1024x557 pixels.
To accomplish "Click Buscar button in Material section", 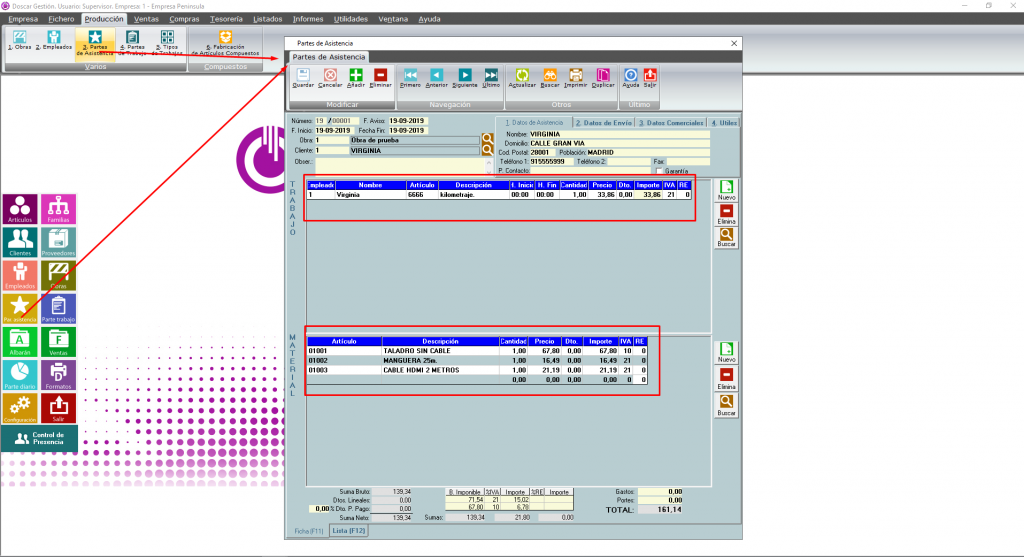I will (726, 406).
